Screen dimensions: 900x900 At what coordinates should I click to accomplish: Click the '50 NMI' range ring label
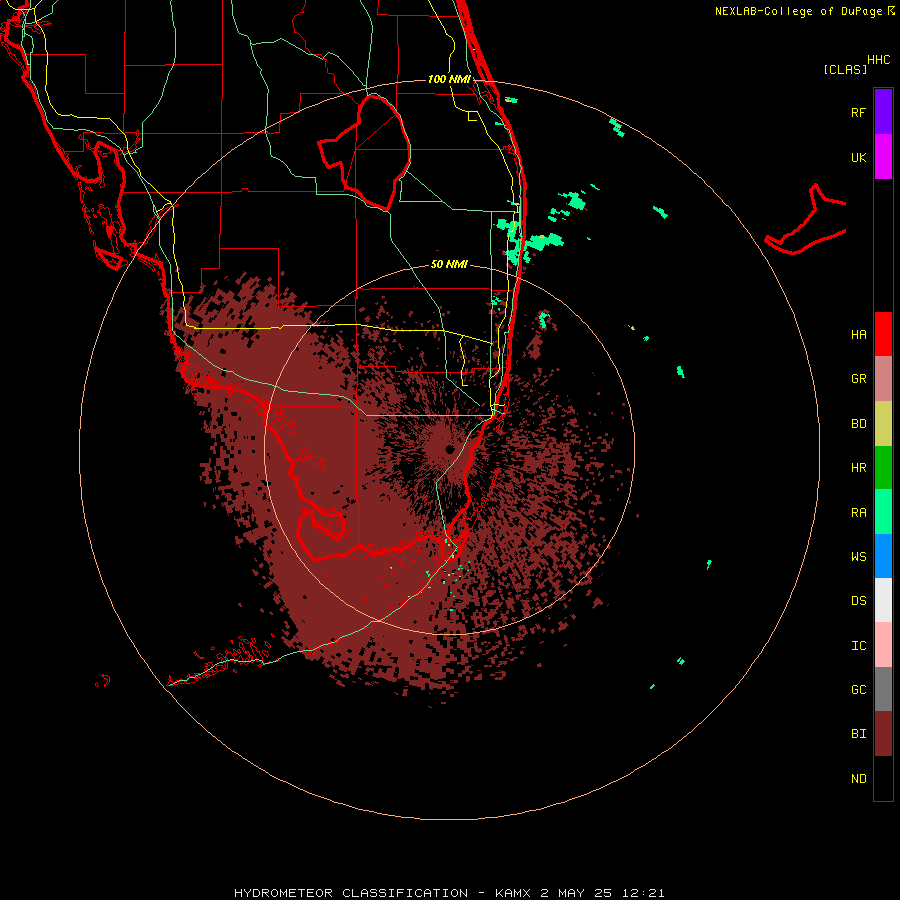[449, 264]
